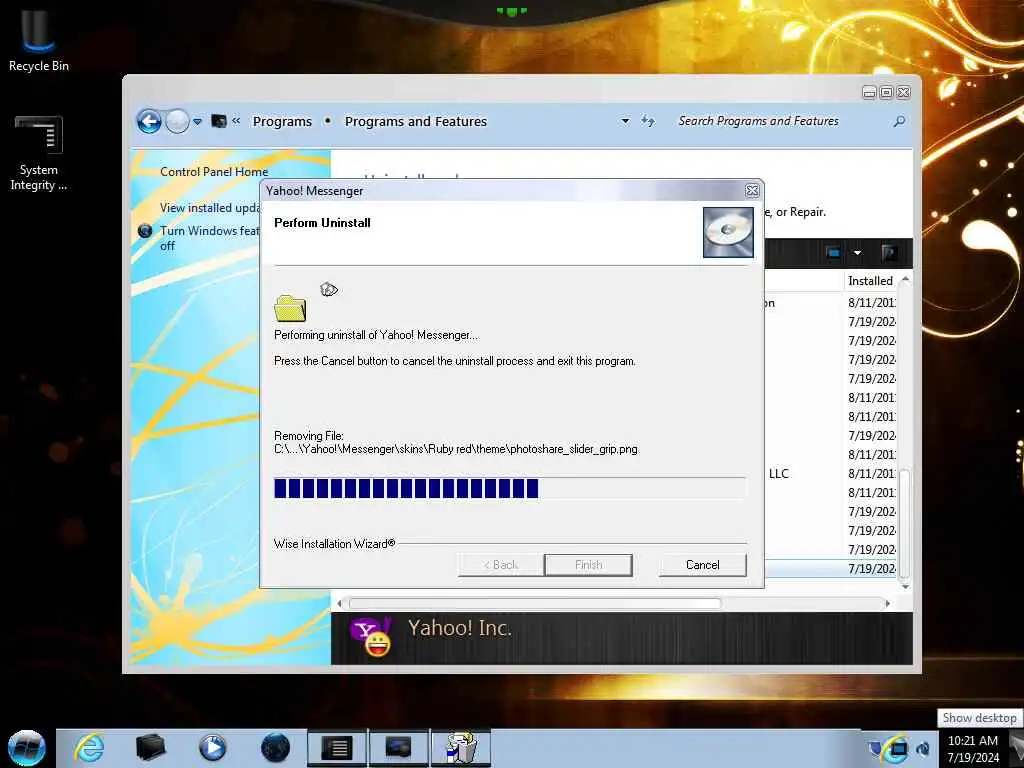
Task: Click the yellow folder icon in dialog
Action: pyautogui.click(x=290, y=308)
